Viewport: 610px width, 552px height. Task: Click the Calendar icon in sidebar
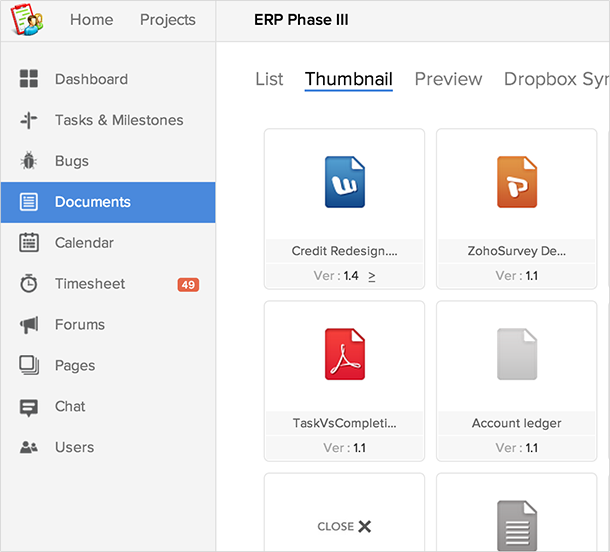[29, 242]
